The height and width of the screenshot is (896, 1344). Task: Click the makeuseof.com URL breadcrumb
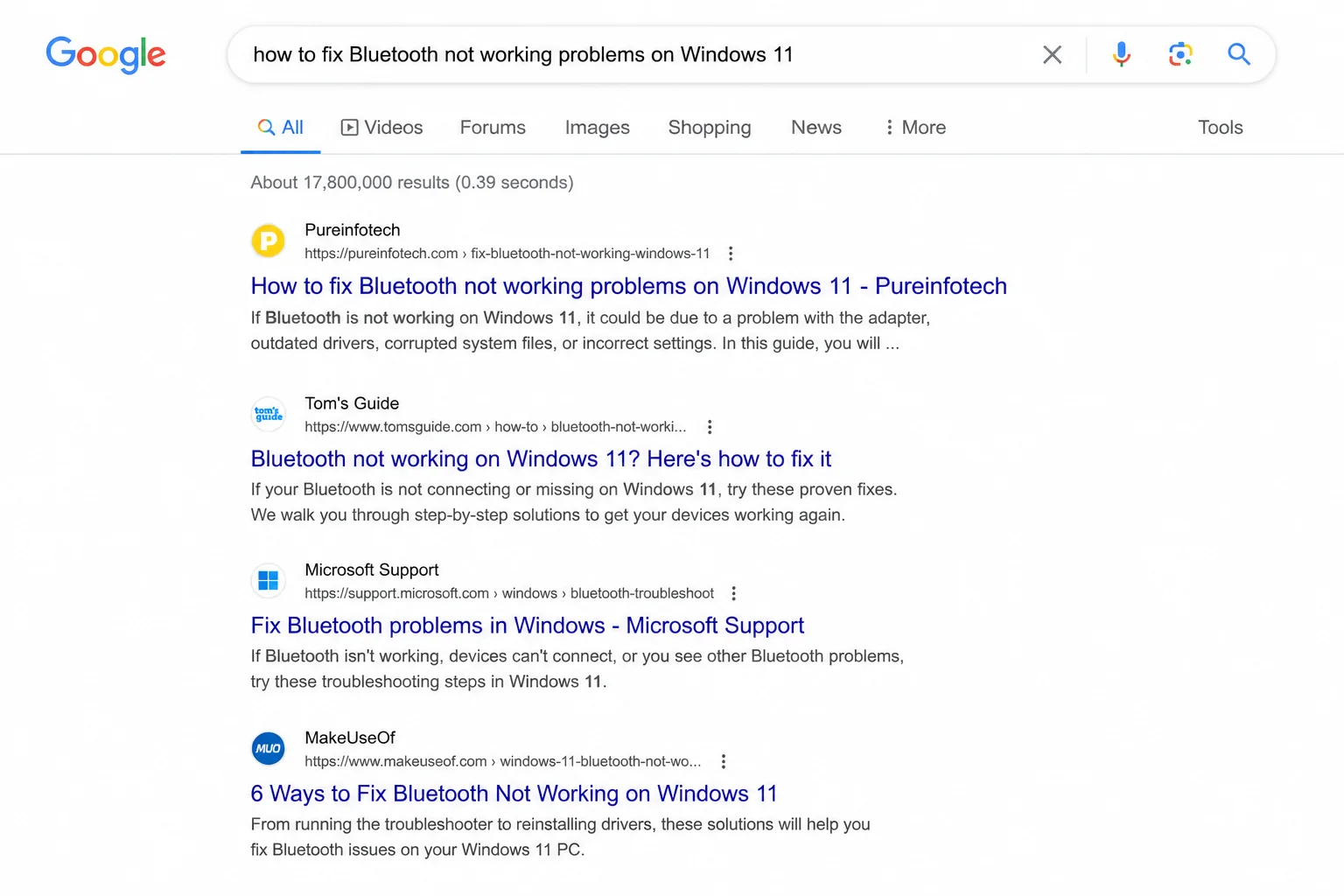(502, 761)
